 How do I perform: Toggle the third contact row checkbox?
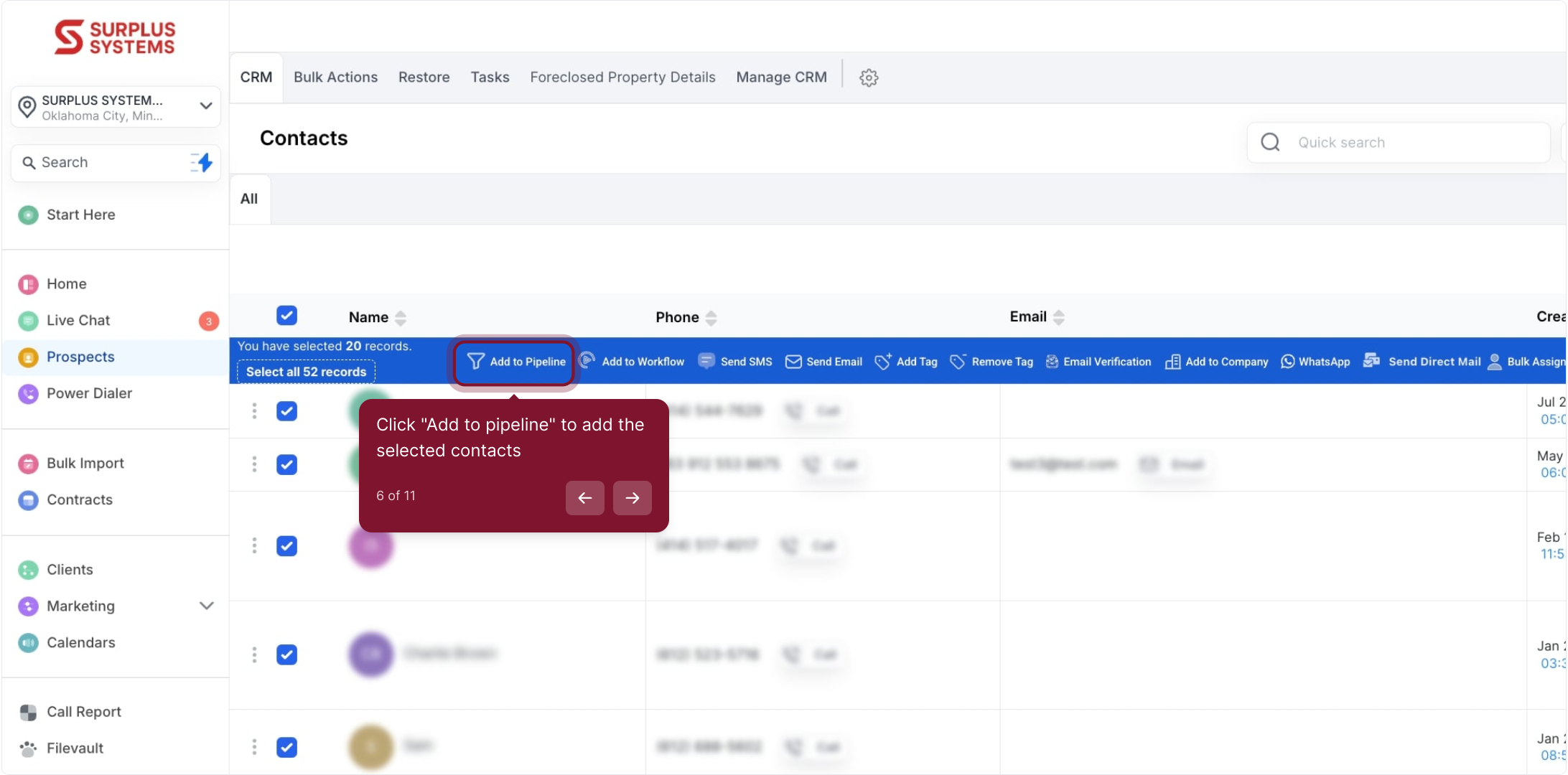(x=286, y=546)
